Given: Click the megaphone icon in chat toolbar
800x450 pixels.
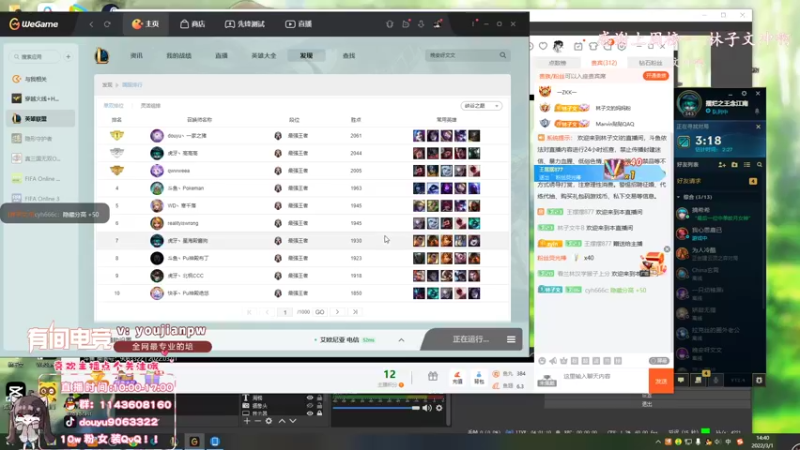Looking at the screenshot, I should [553, 361].
